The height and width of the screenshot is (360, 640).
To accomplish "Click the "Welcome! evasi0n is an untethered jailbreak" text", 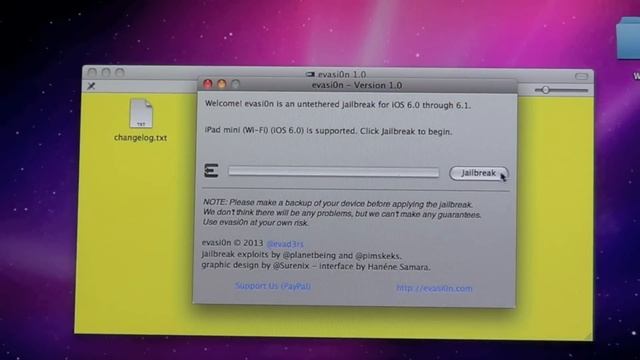I will tap(338, 104).
